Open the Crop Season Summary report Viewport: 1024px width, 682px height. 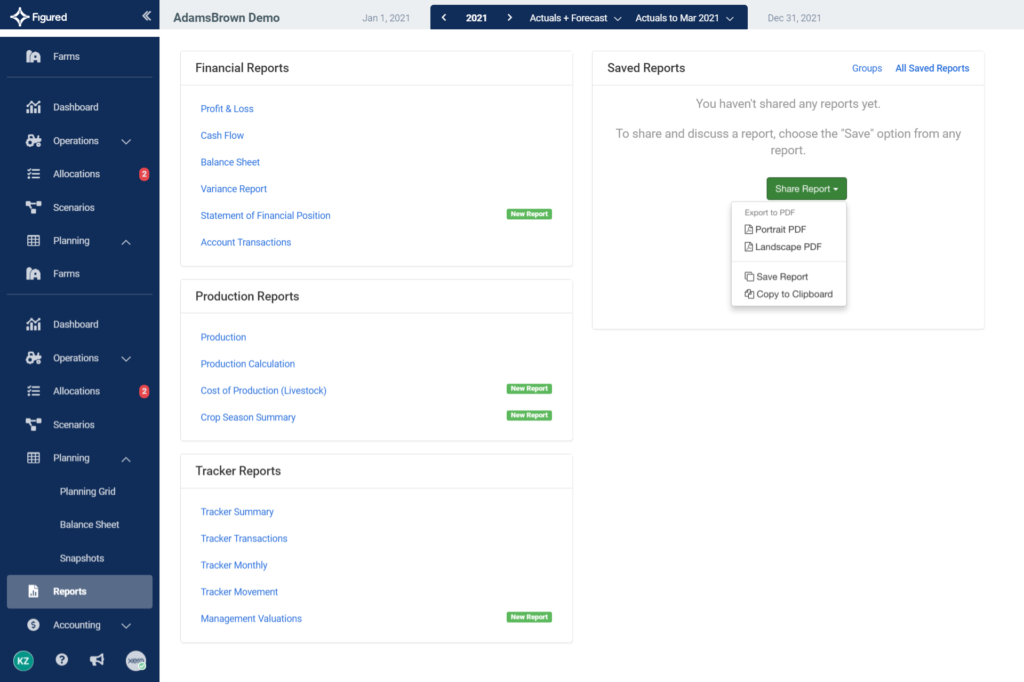pos(248,417)
